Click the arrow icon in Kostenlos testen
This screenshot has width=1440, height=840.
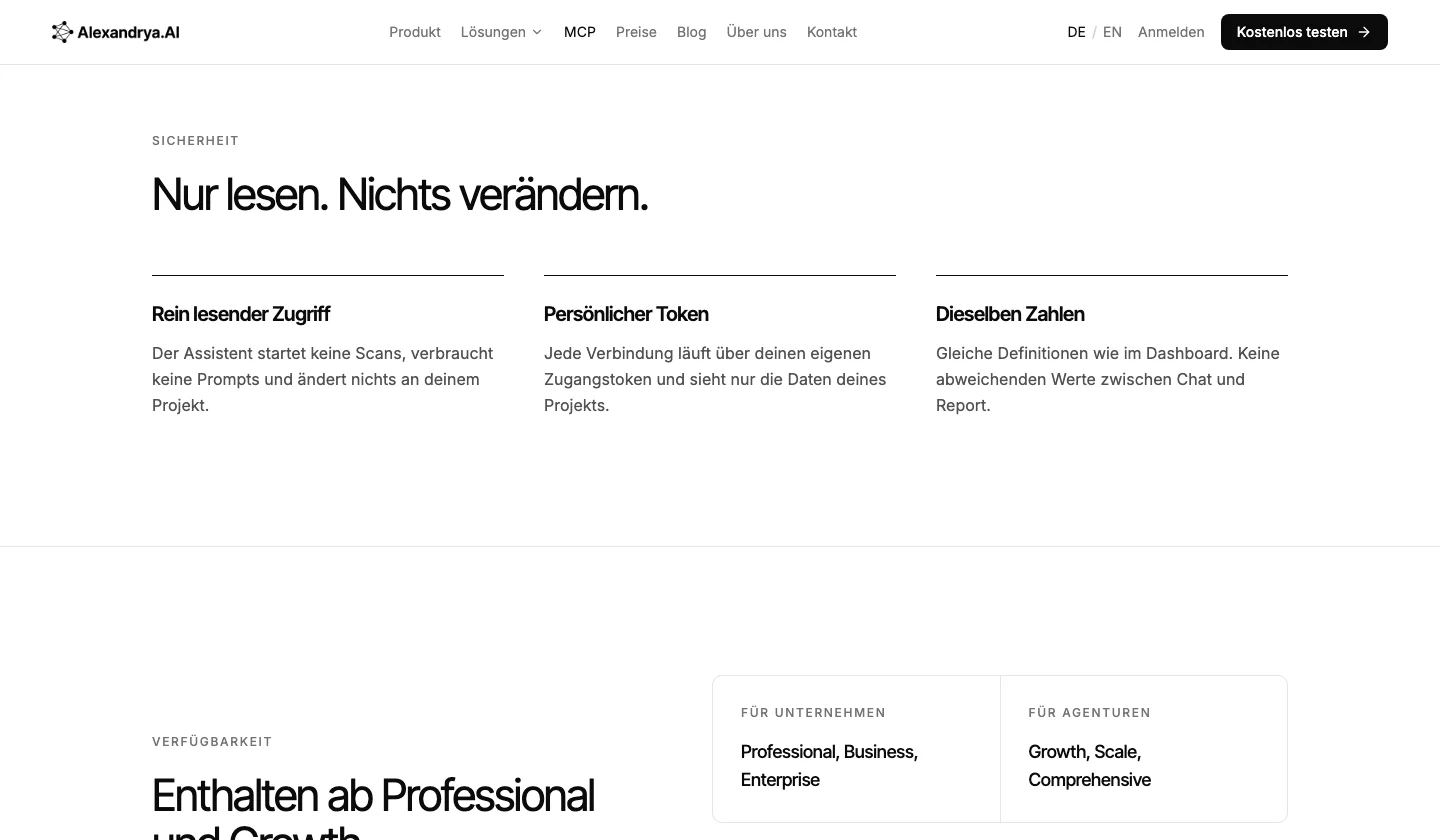[1364, 32]
